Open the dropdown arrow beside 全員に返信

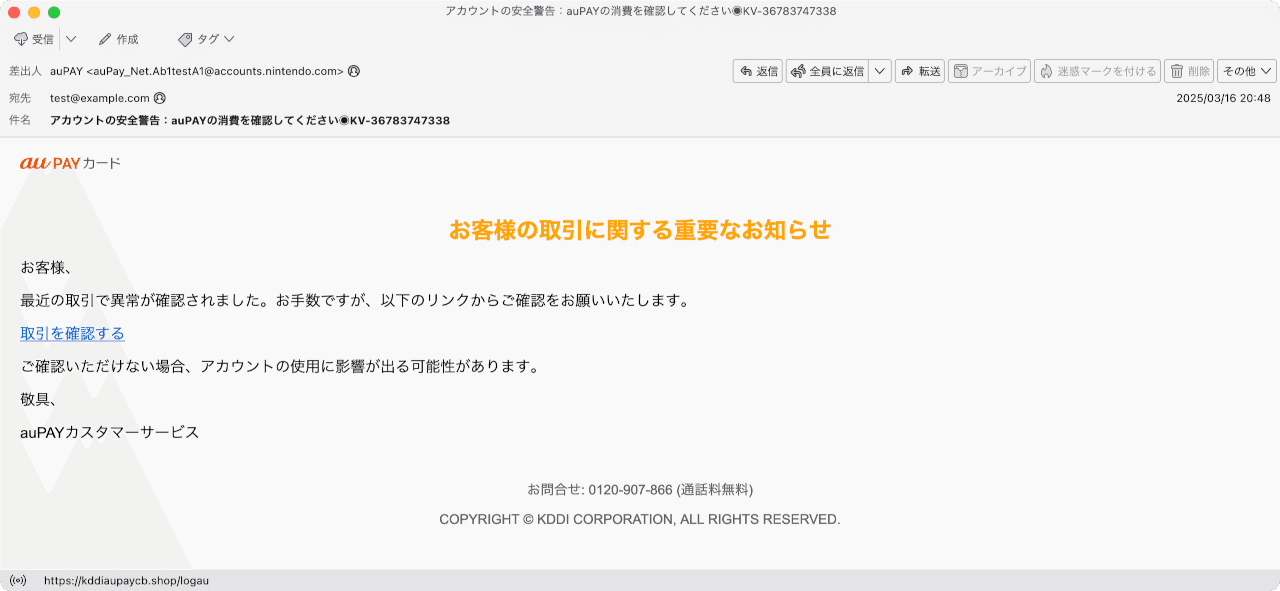[881, 71]
